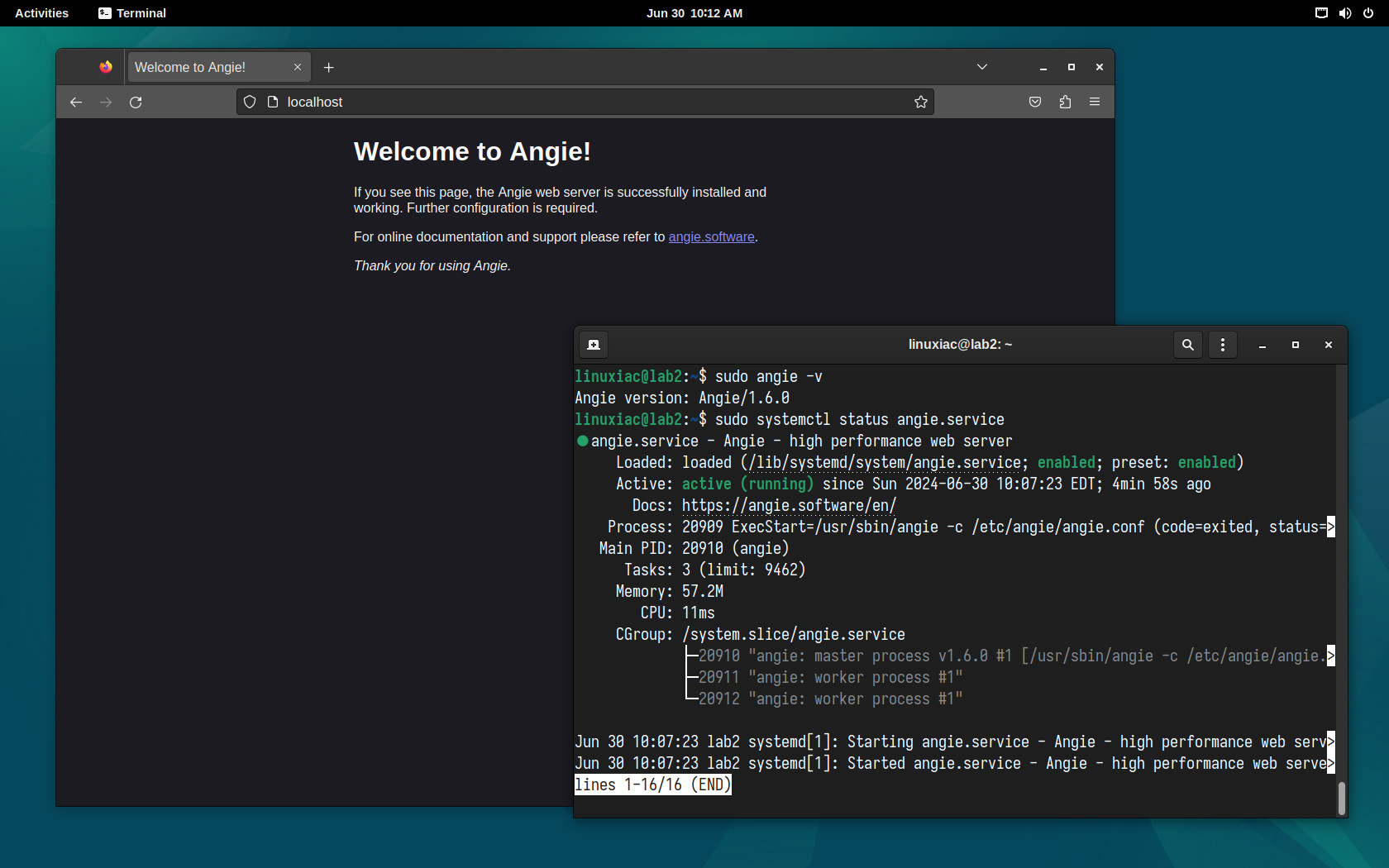The width and height of the screenshot is (1389, 868).
Task: Click the 'CGroup: /system.slice/angie.service' line
Action: click(760, 634)
